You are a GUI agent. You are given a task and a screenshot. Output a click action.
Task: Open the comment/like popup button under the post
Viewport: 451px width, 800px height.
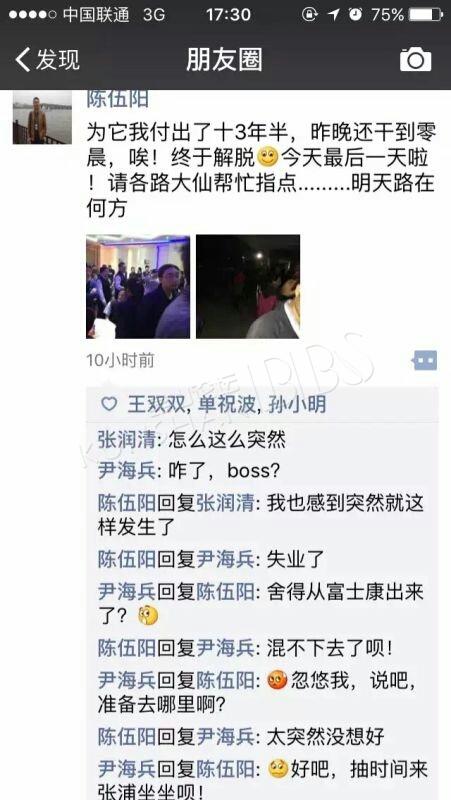[x=424, y=360]
